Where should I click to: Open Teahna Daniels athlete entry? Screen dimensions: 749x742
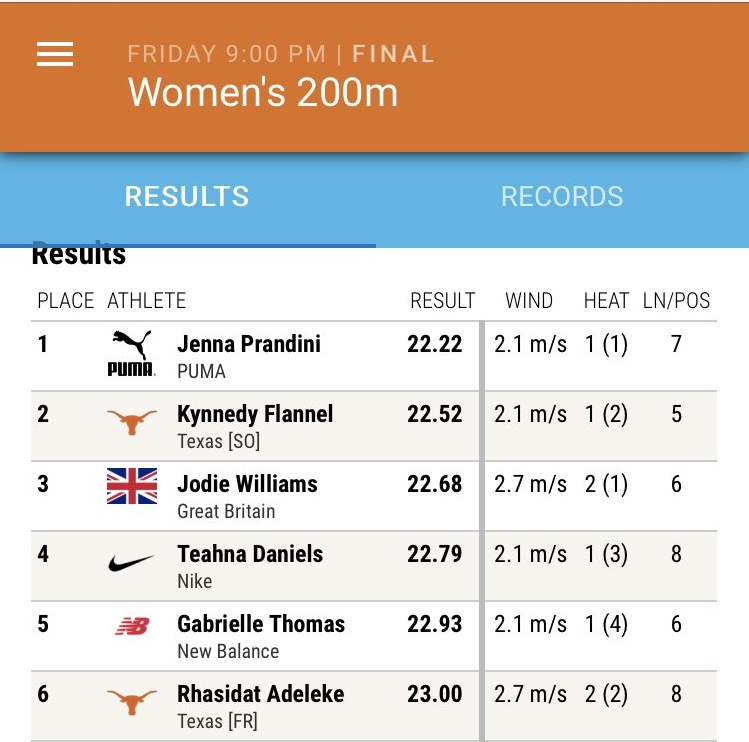[250, 554]
